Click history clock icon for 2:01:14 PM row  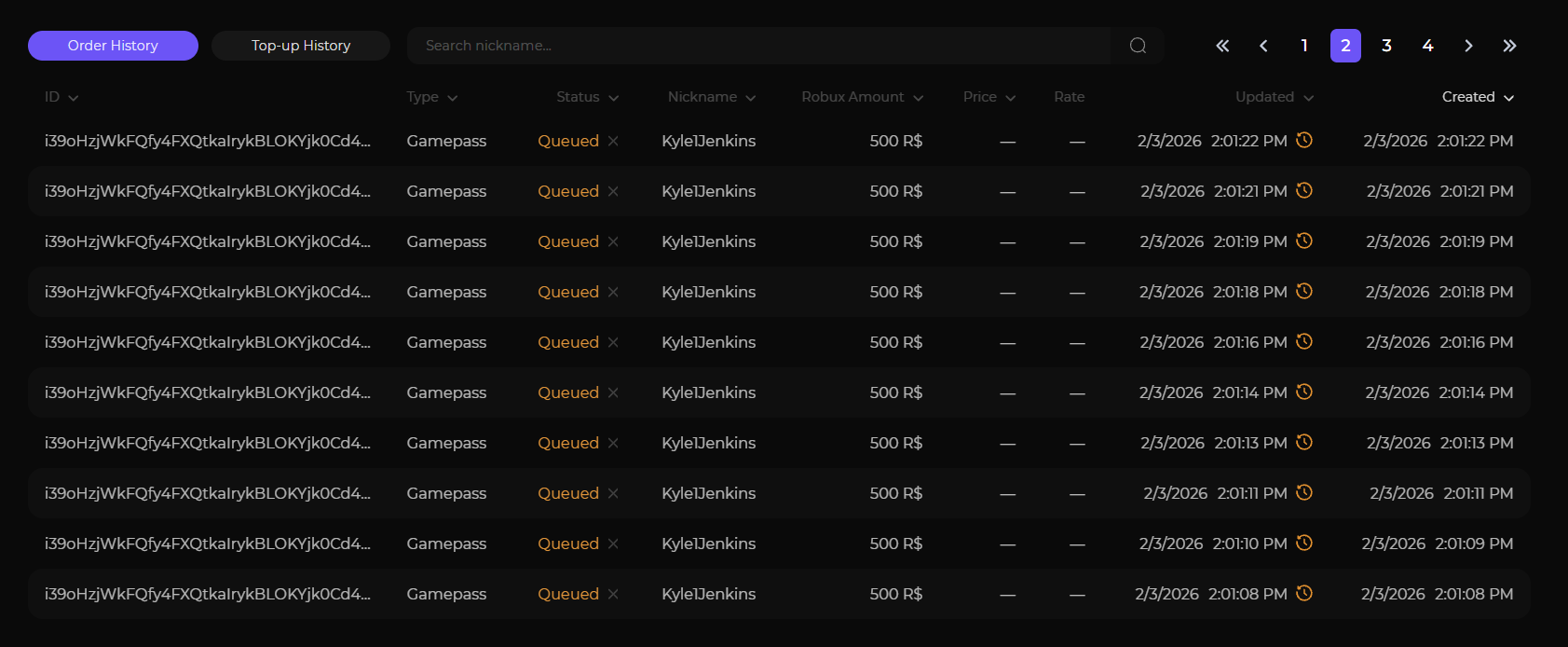coord(1304,392)
